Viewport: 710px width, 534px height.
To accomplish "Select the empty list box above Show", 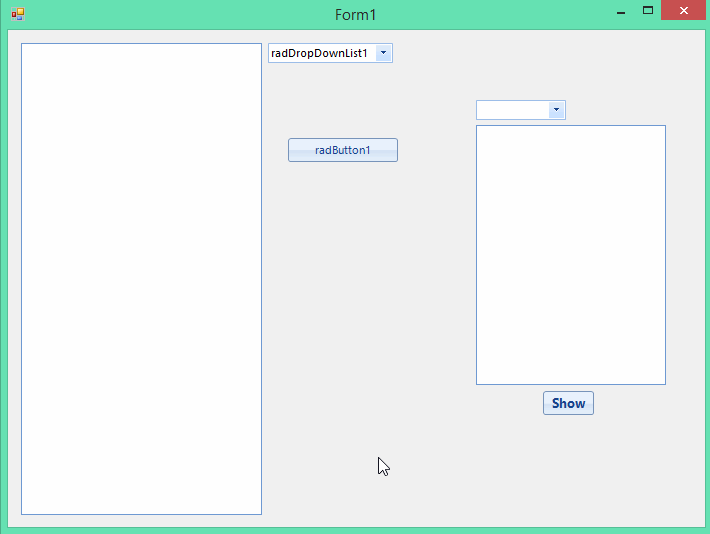I will pos(571,255).
